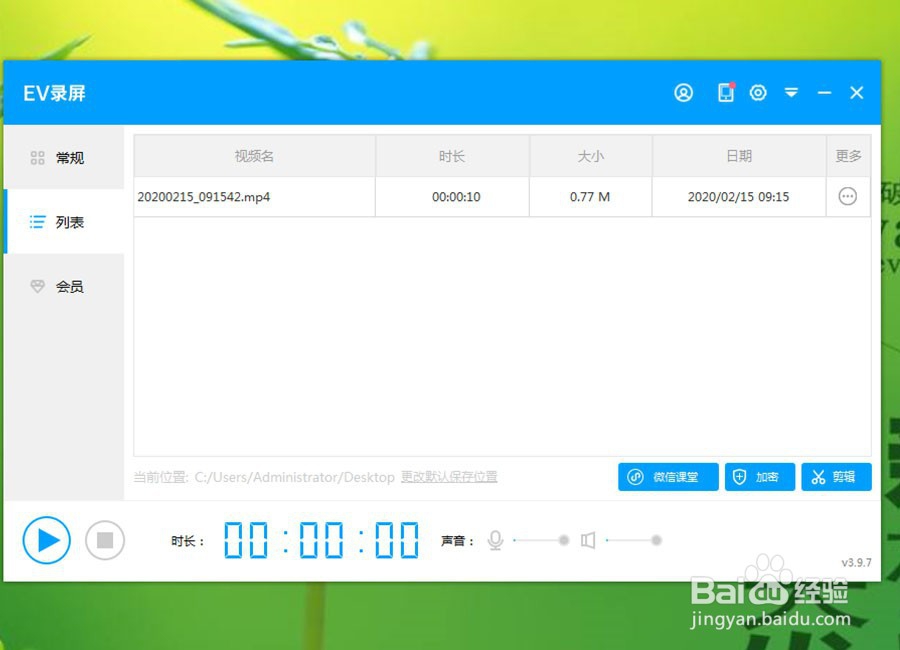Sort by 视频名 column header
The width and height of the screenshot is (900, 650).
point(254,156)
